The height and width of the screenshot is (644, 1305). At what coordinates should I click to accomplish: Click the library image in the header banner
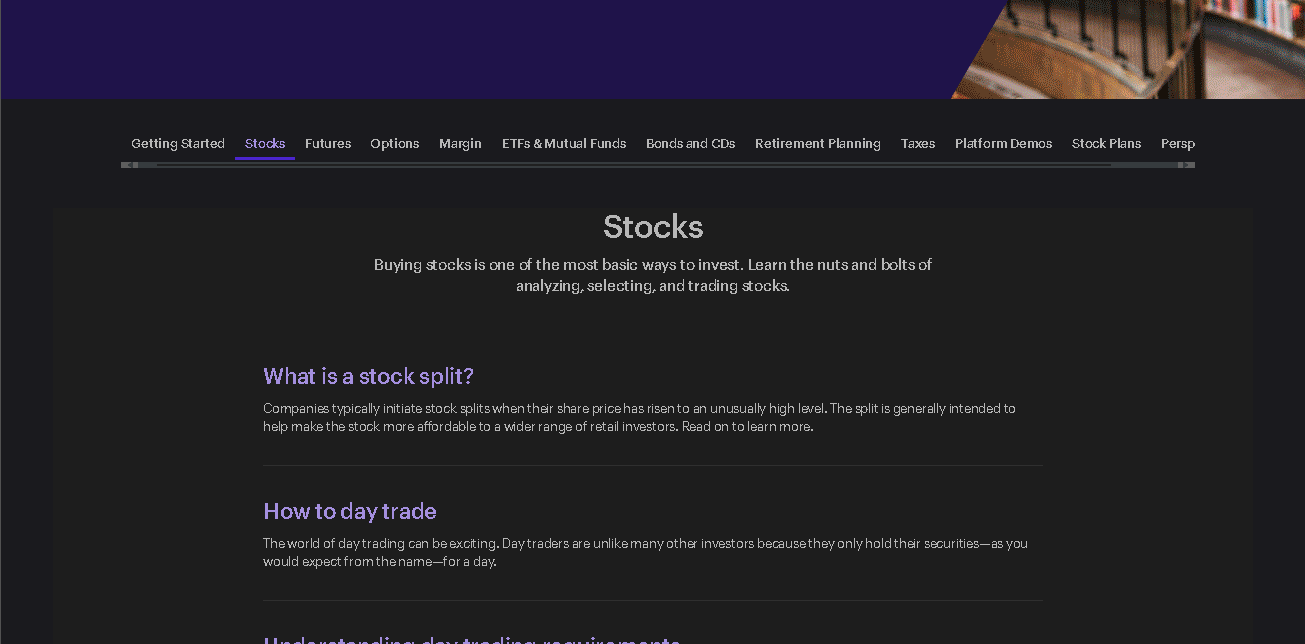1130,49
